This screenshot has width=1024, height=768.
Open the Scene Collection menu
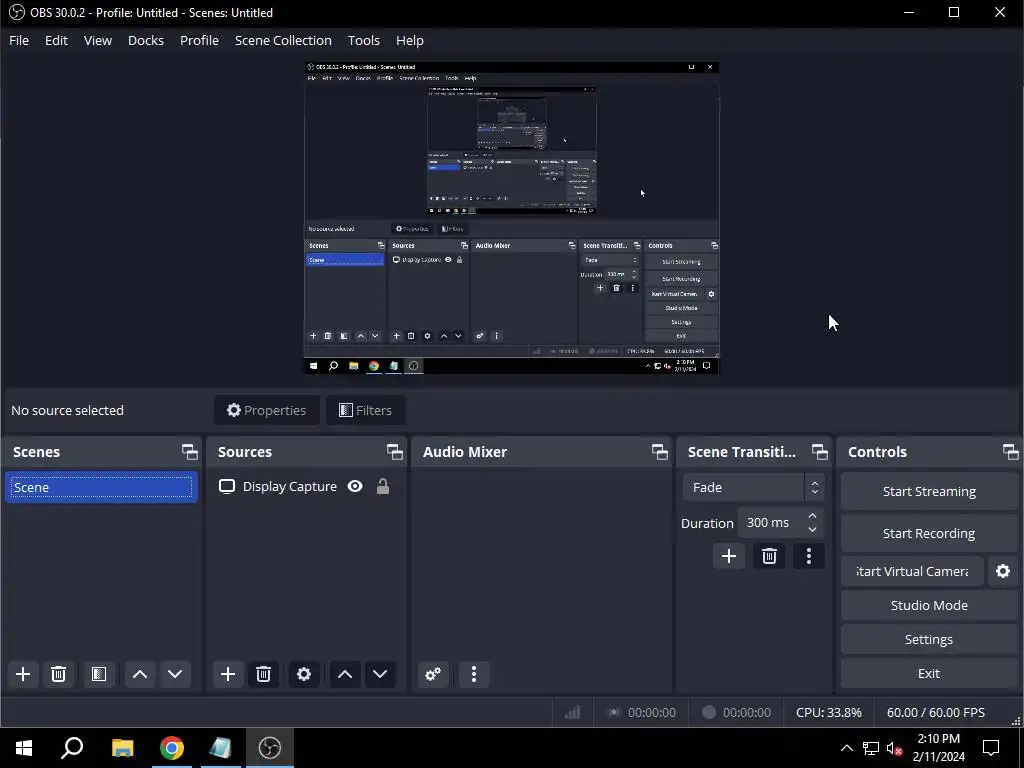tap(283, 40)
